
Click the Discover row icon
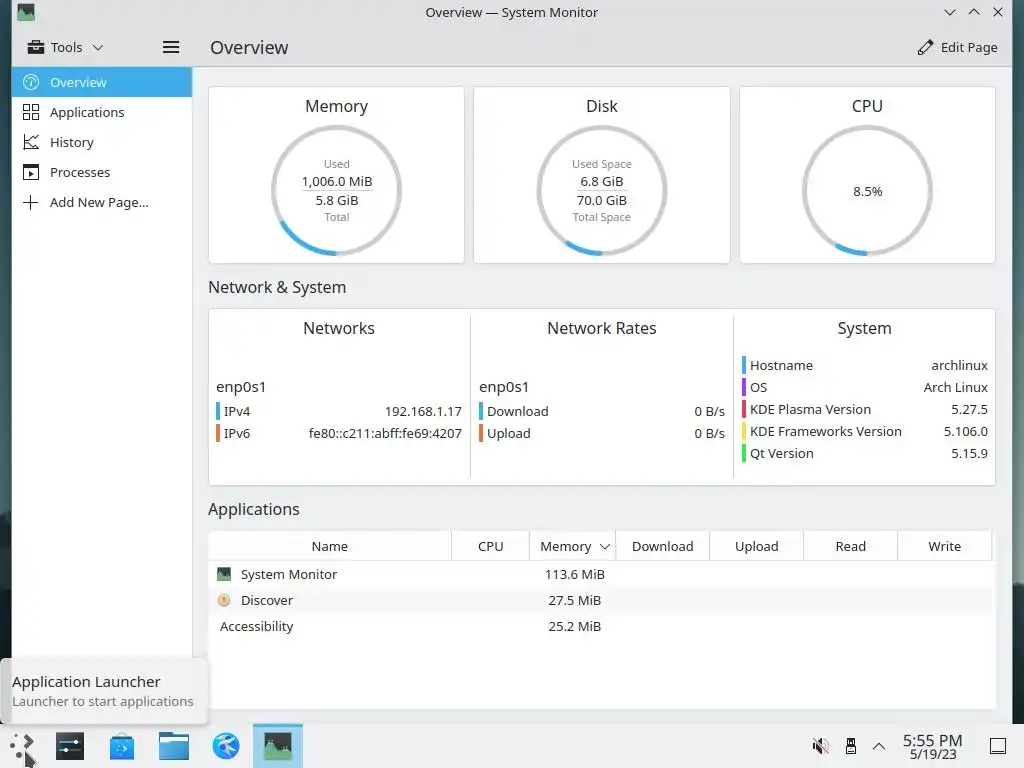tap(224, 600)
